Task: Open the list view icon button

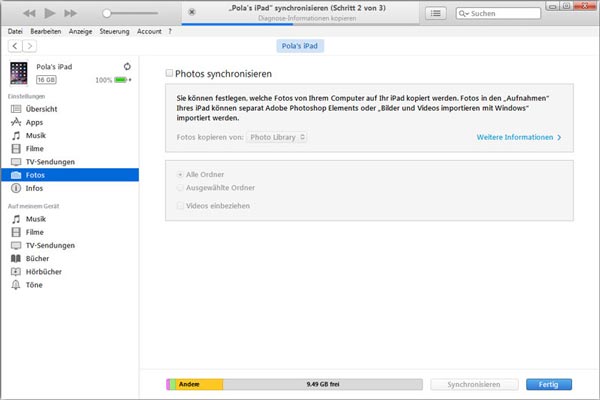Action: (x=435, y=13)
